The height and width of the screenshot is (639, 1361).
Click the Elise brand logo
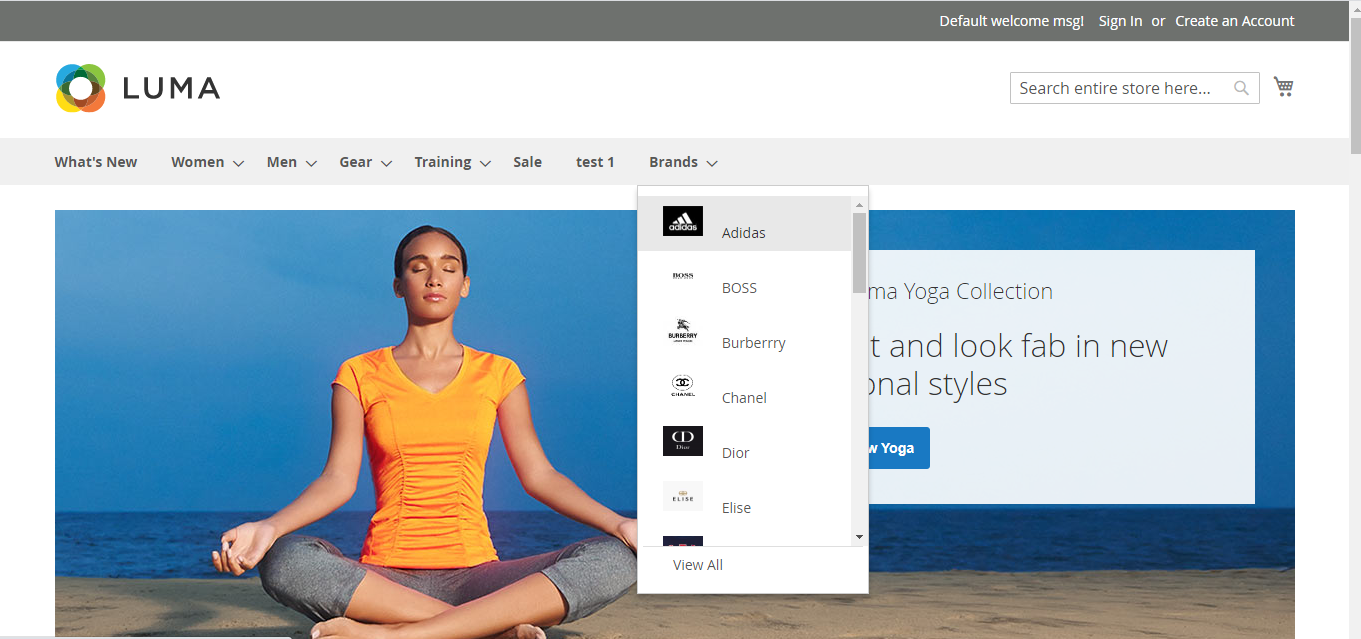point(683,496)
